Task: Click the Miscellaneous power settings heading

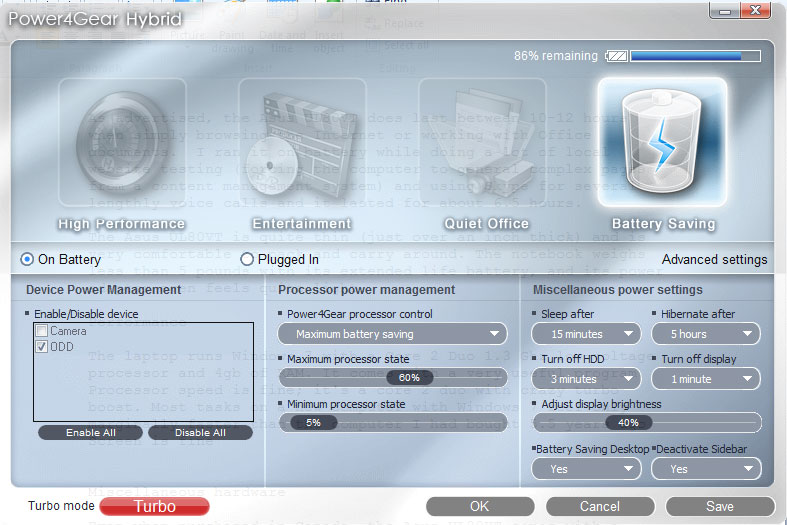Action: (x=618, y=290)
